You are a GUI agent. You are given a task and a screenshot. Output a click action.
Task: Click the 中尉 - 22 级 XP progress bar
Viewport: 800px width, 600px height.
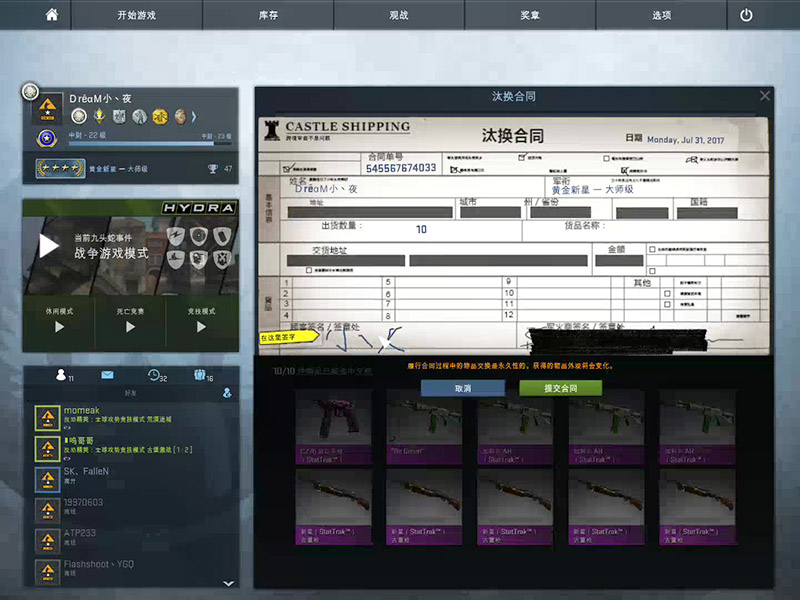pyautogui.click(x=150, y=144)
